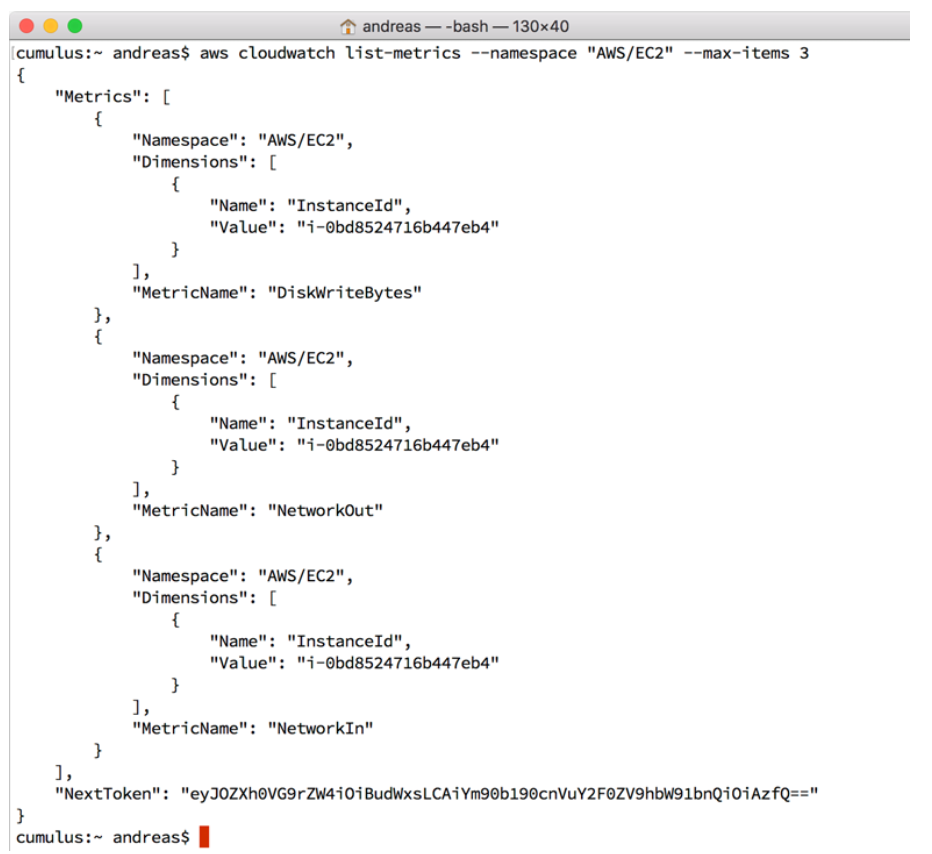Click the instance ID value above NetworkIn
The width and height of the screenshot is (932, 854).
(x=398, y=663)
